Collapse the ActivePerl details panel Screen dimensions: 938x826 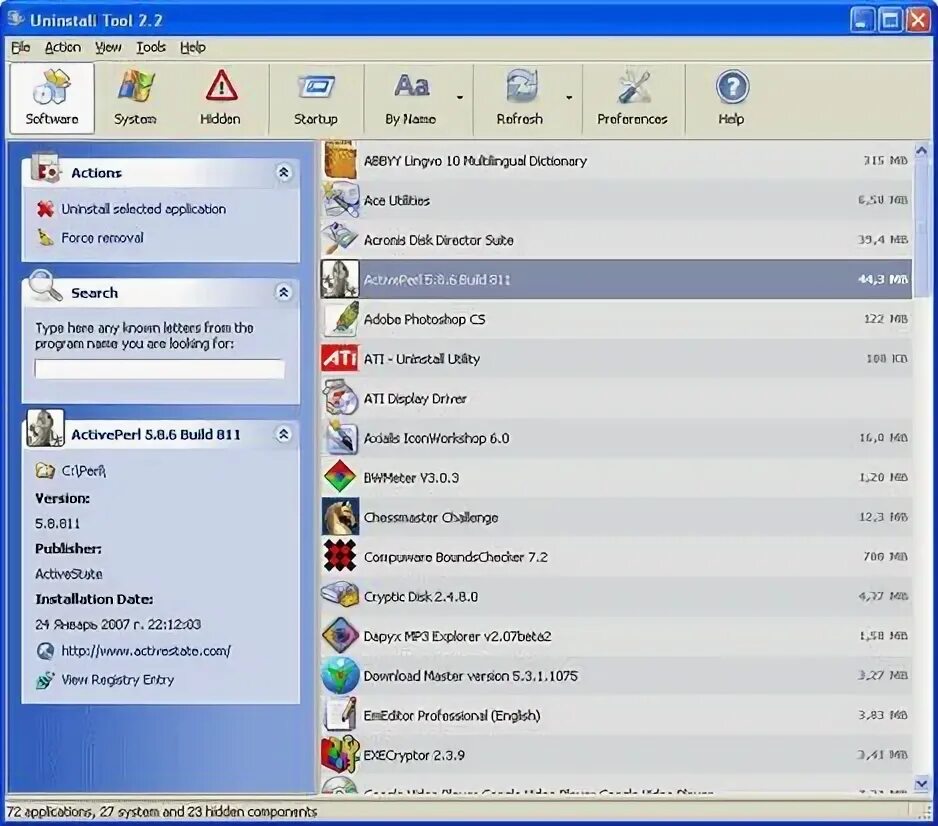[284, 434]
